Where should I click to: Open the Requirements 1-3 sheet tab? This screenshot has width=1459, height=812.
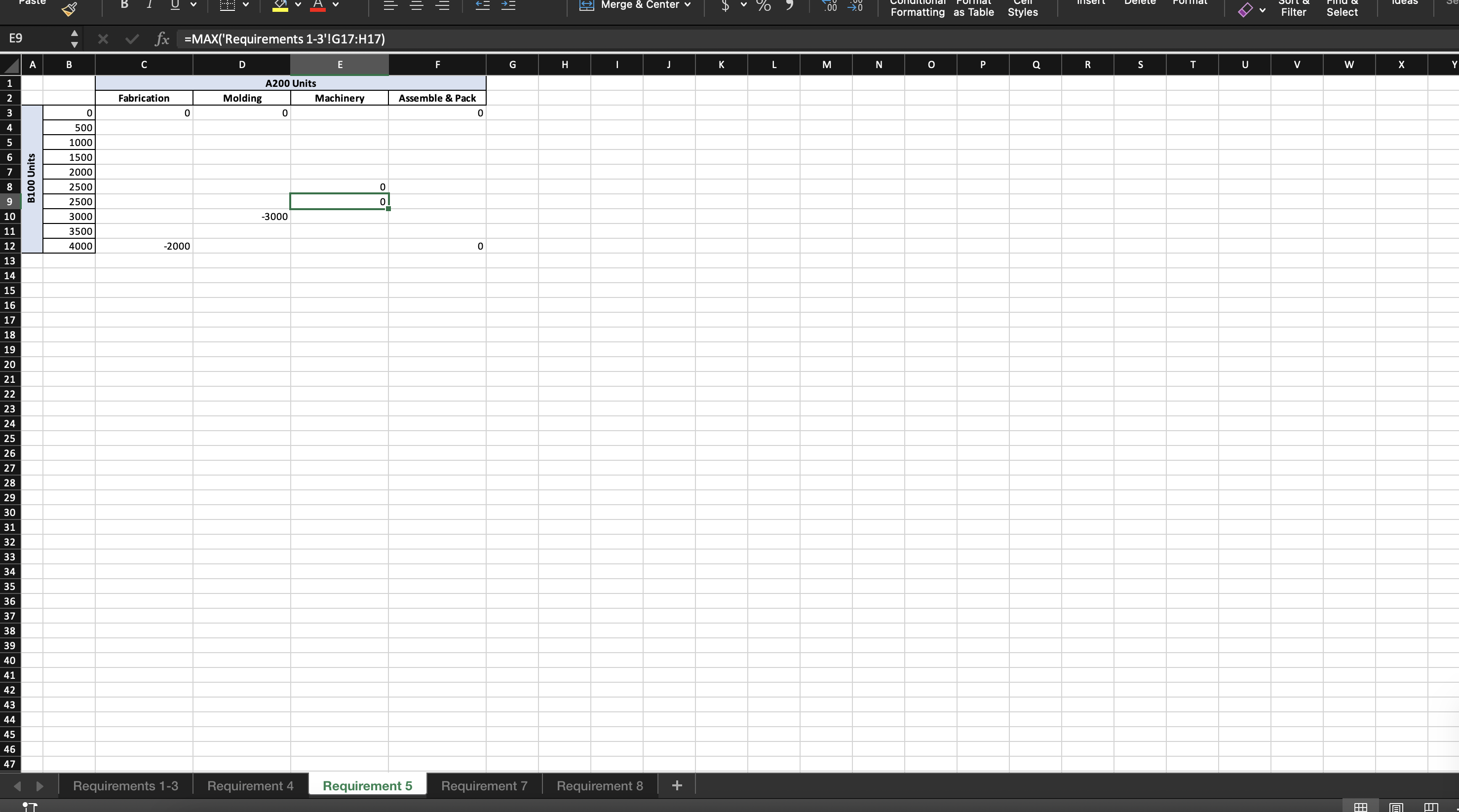pos(125,785)
